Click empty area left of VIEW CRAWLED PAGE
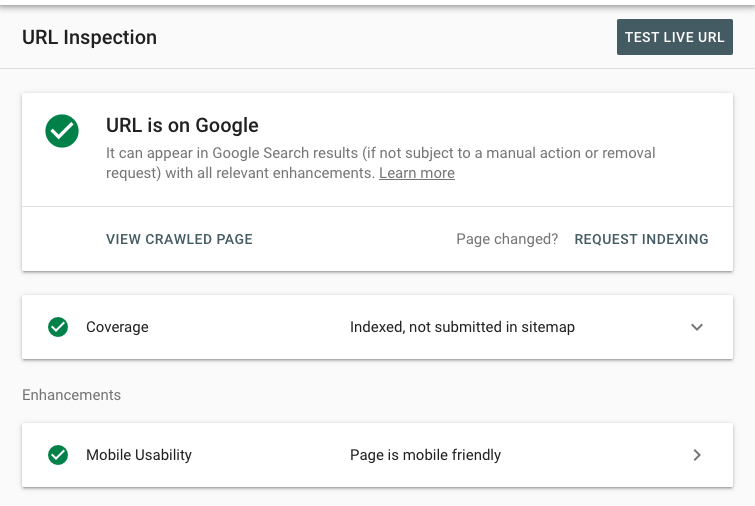This screenshot has width=755, height=506. pyautogui.click(x=64, y=239)
